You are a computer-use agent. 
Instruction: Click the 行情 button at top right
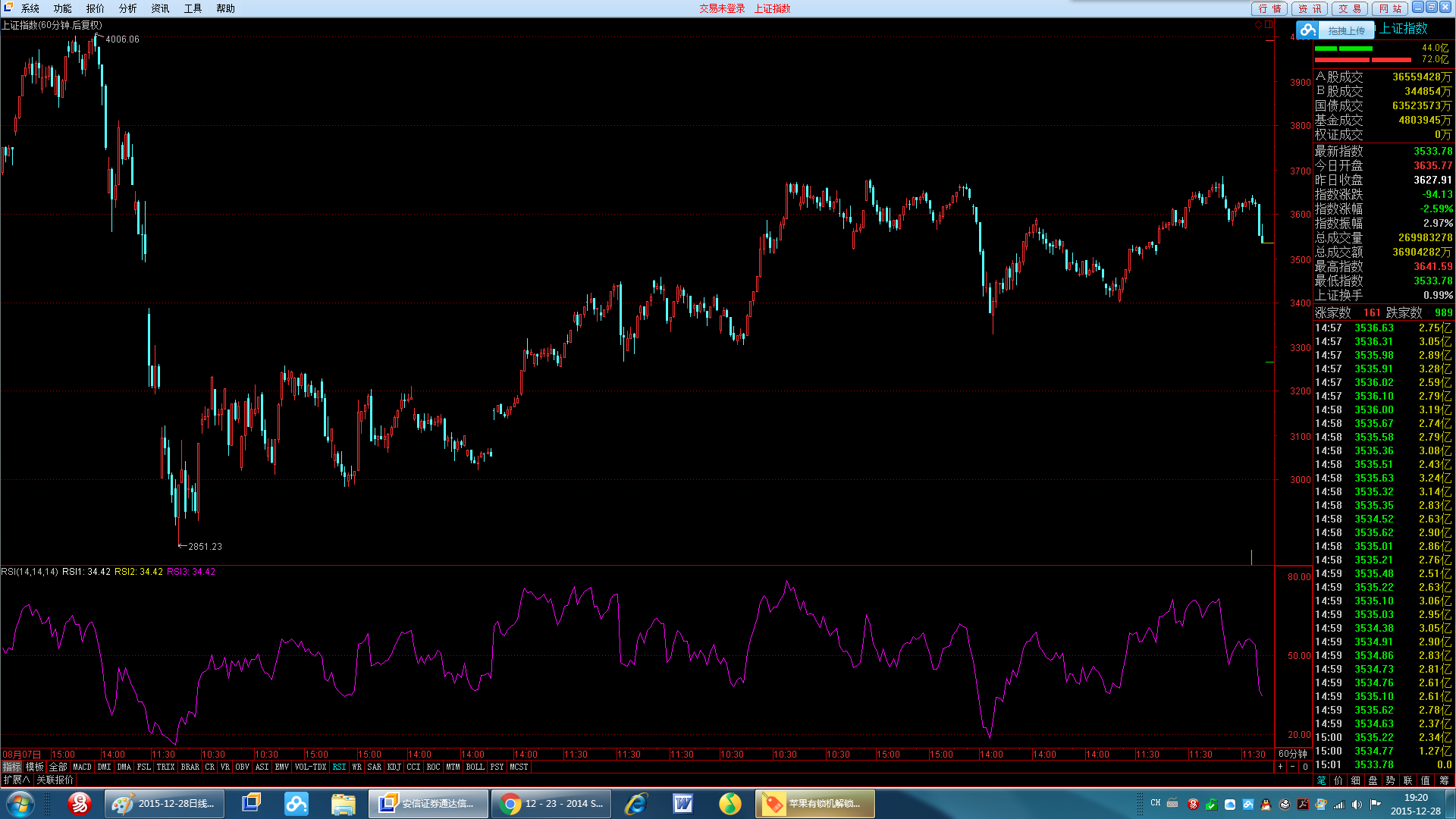click(x=1269, y=8)
